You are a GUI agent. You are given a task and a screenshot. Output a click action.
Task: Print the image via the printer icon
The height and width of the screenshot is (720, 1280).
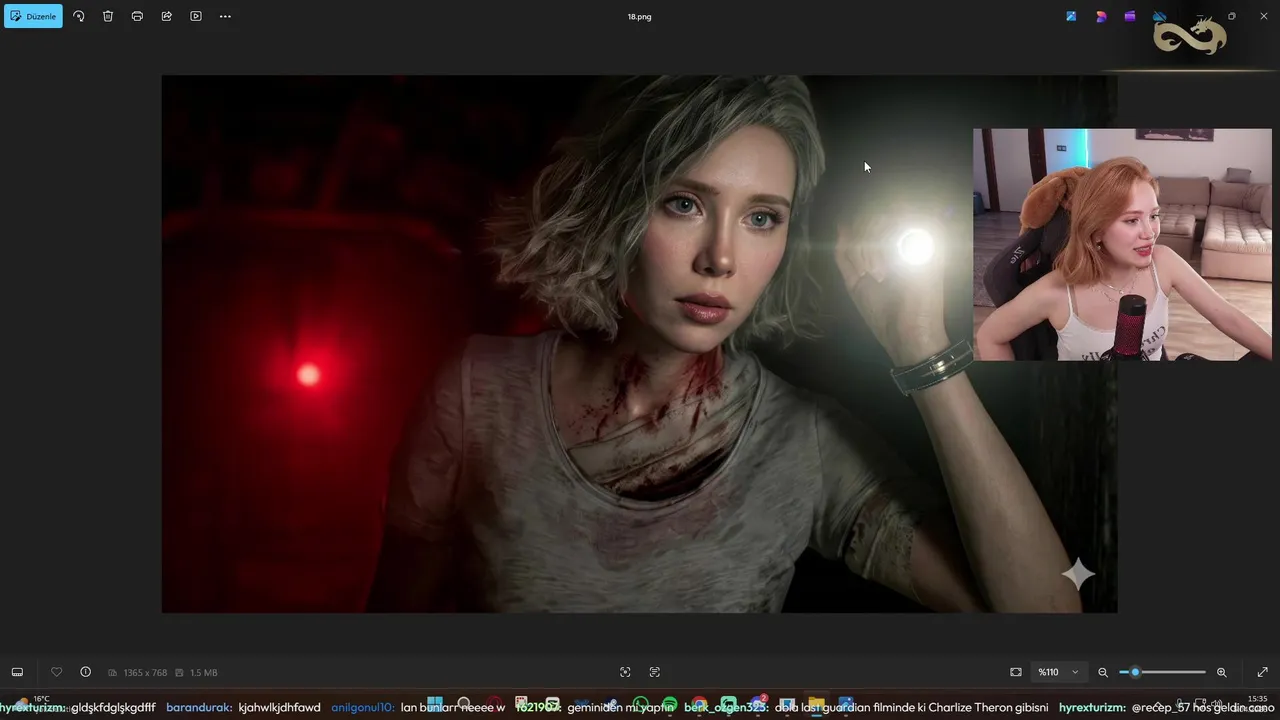[x=137, y=16]
